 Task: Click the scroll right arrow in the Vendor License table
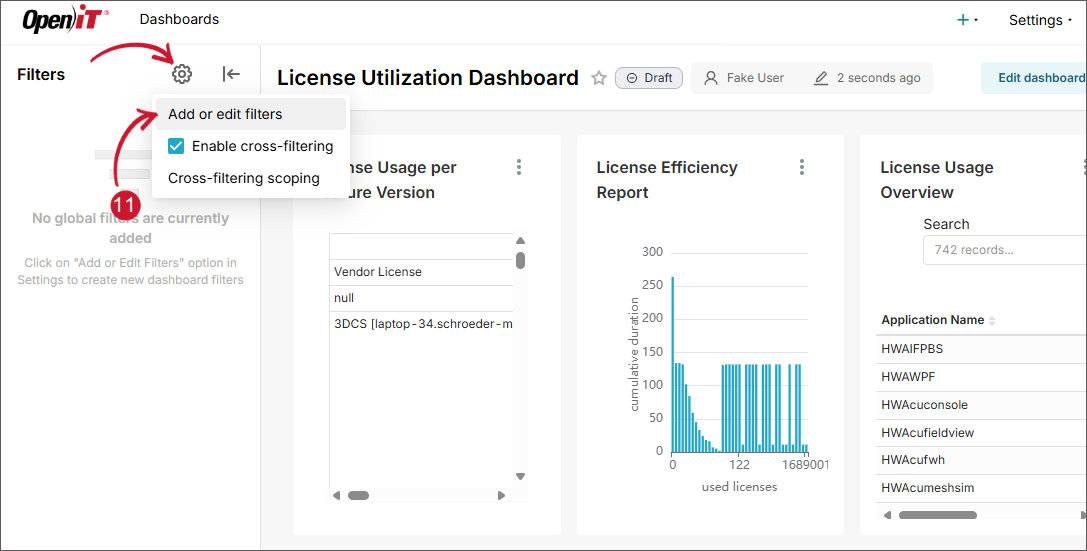pos(501,496)
